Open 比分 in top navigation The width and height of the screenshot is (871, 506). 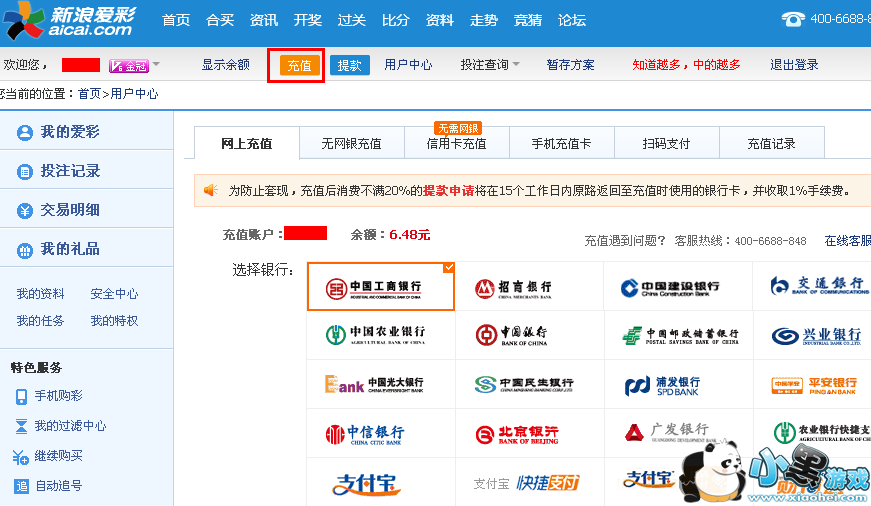pyautogui.click(x=396, y=21)
